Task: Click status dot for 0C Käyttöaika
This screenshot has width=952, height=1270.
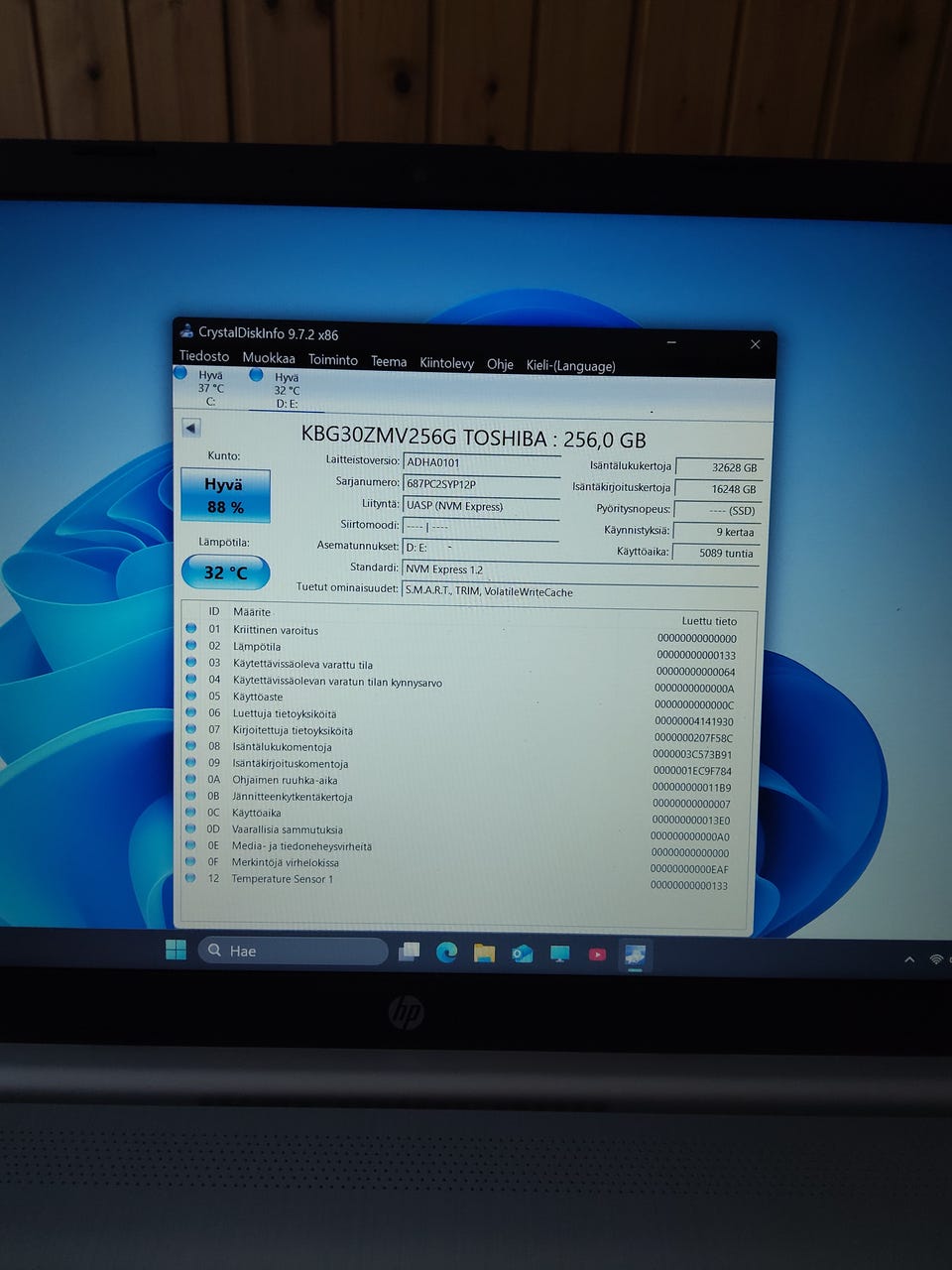Action: tap(191, 812)
